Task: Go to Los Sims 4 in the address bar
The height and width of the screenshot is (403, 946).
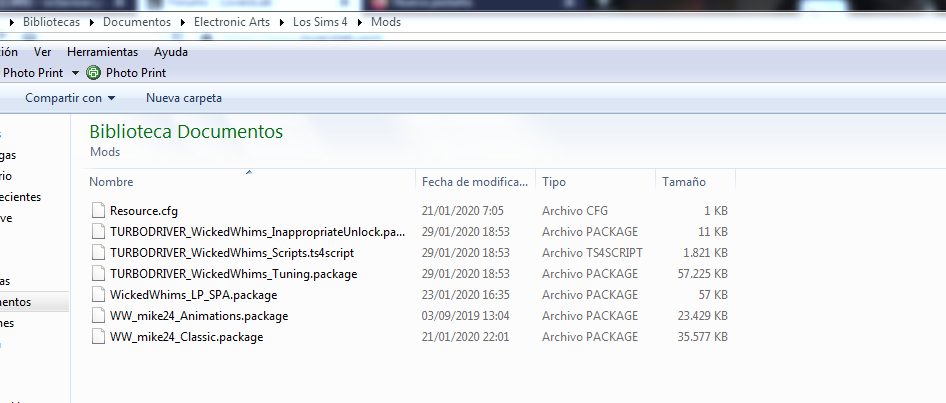Action: click(320, 22)
